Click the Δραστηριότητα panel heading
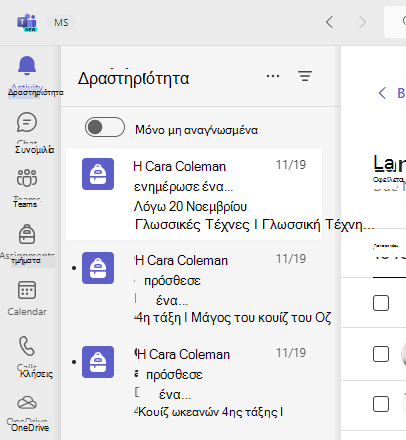The image size is (406, 440). tap(134, 79)
